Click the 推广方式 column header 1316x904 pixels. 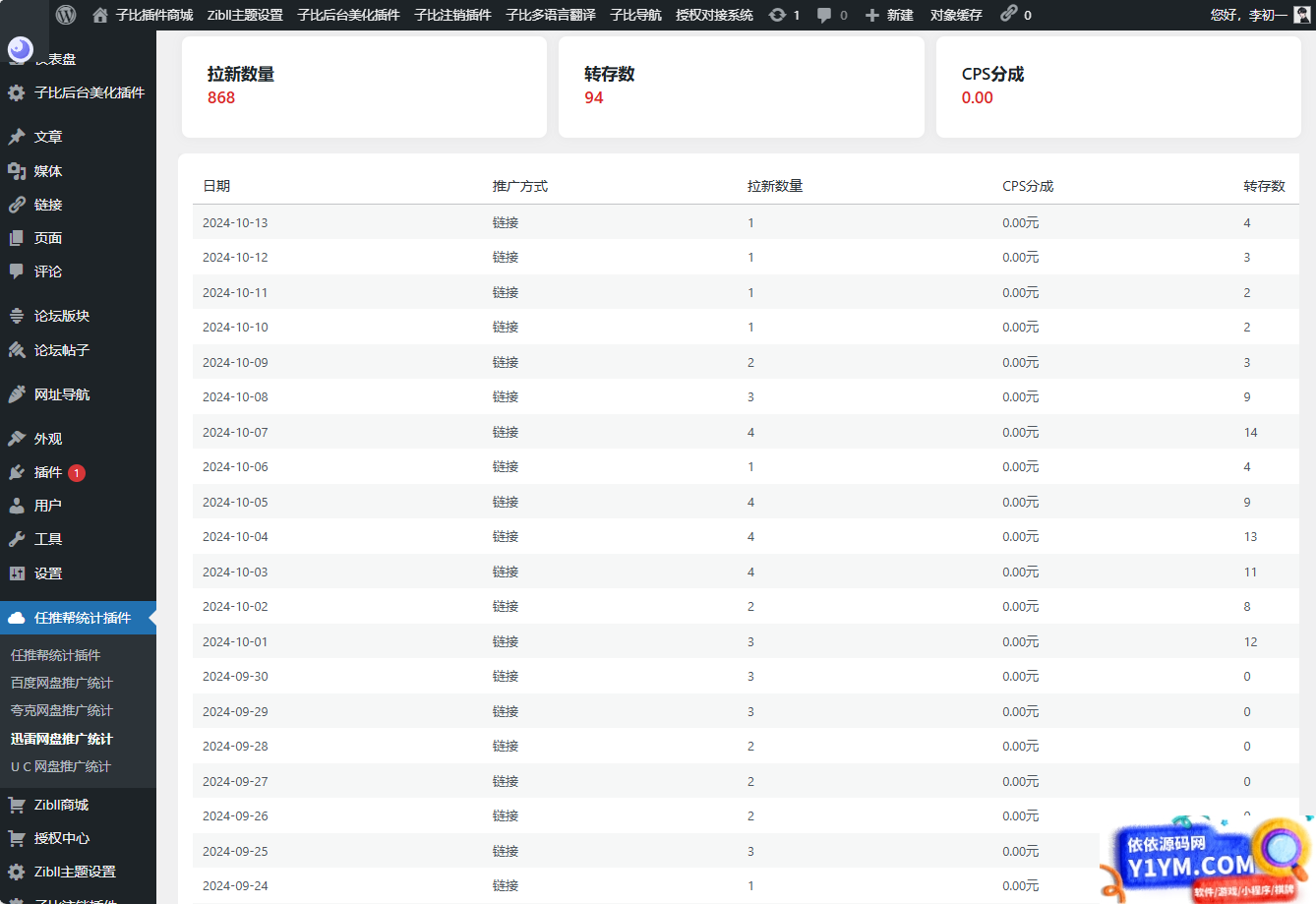520,186
